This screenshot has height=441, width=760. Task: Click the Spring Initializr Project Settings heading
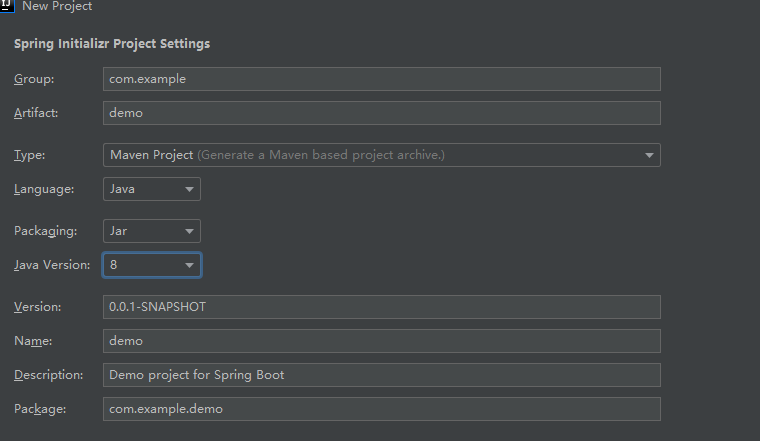(x=111, y=44)
